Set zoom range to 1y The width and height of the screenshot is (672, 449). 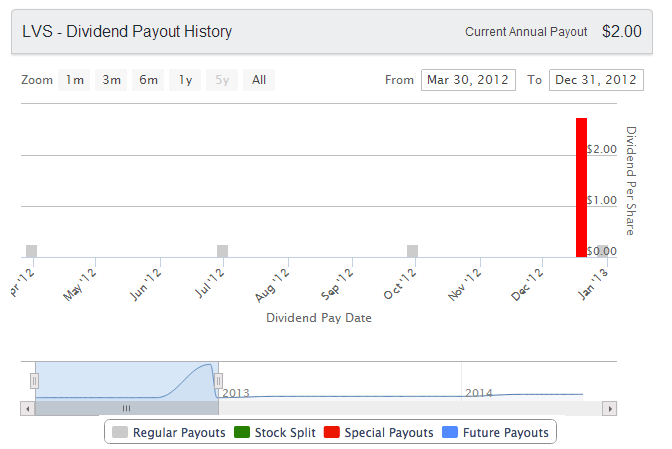tap(185, 80)
